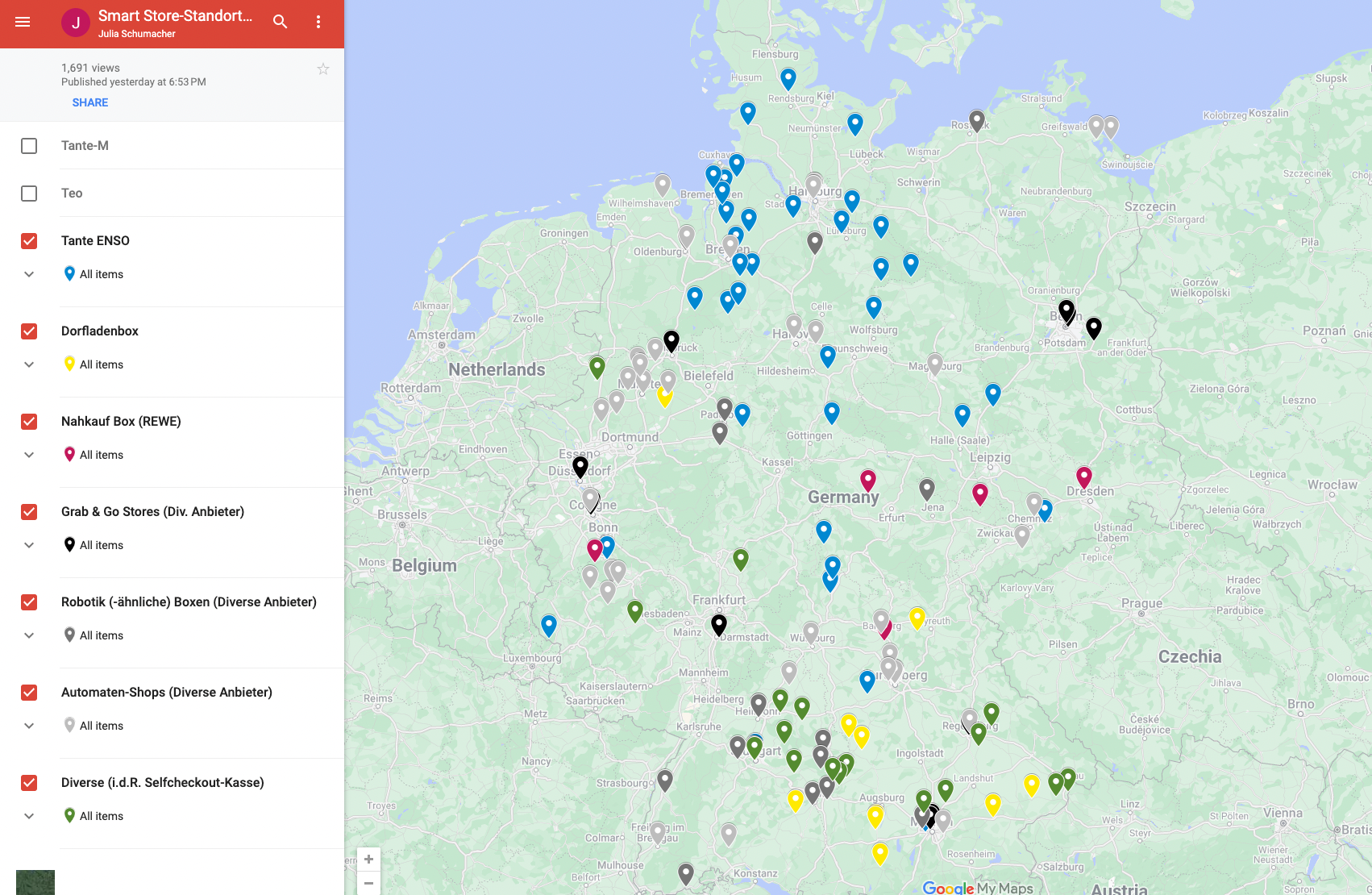Expand Nahkauf Box items chevron

click(29, 455)
